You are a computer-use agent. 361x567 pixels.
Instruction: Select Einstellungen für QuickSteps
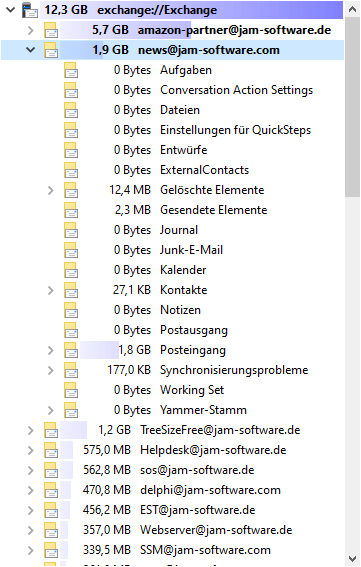(235, 130)
